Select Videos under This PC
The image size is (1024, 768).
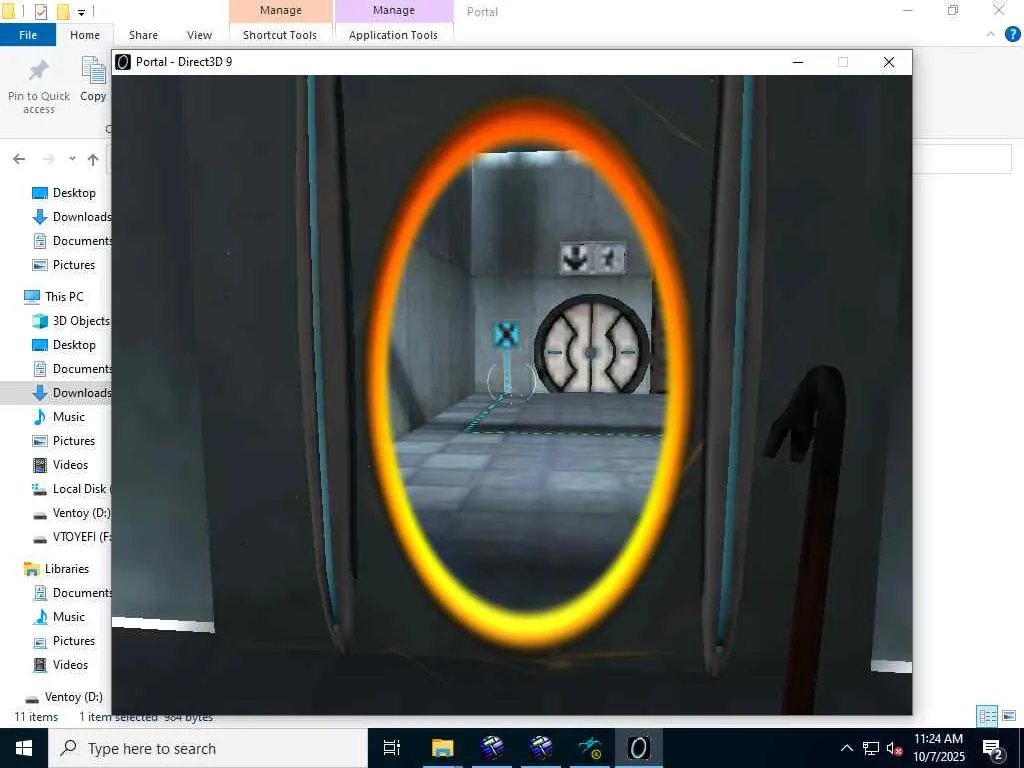click(x=70, y=465)
